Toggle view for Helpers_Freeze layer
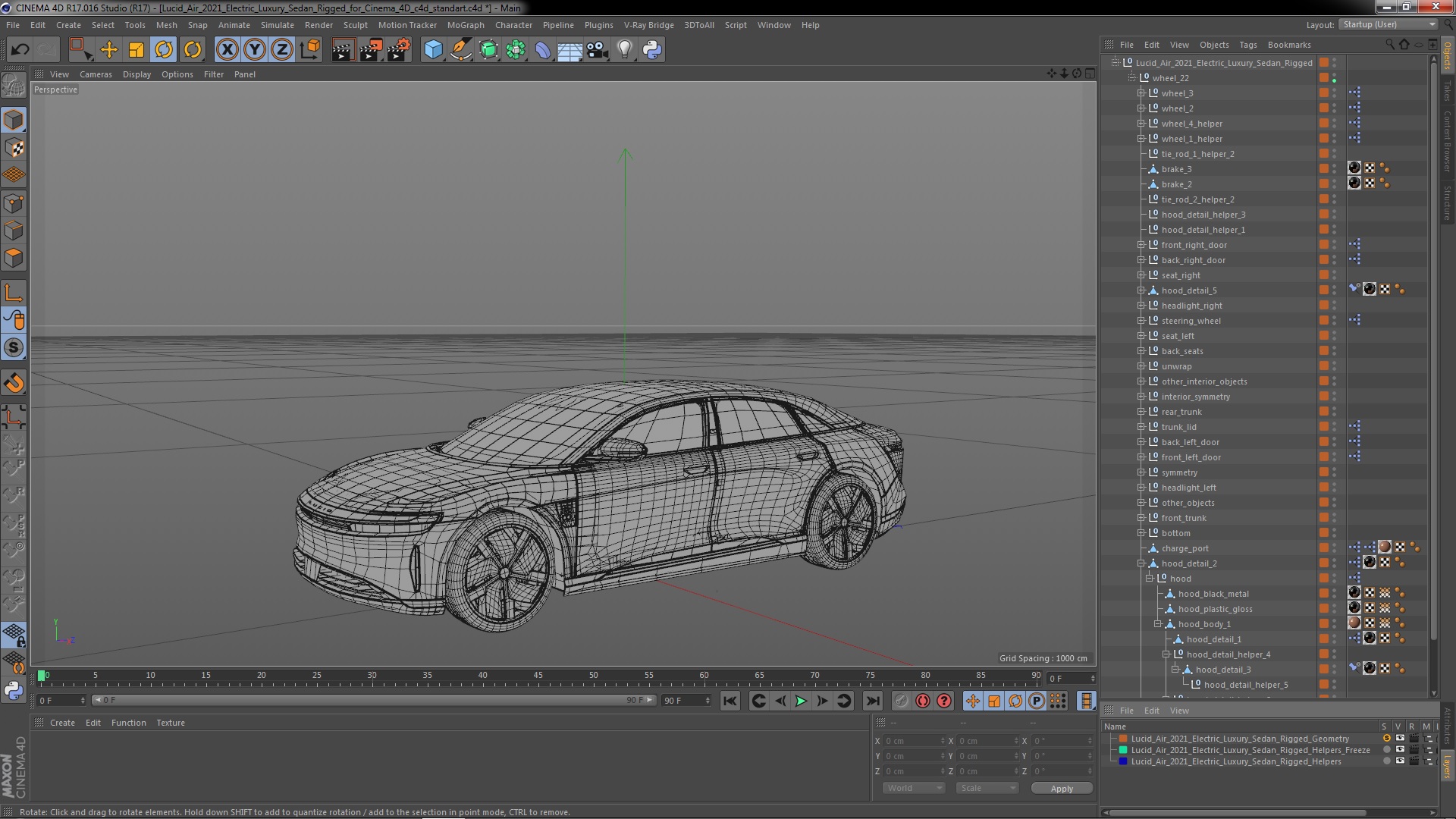Screen dimensions: 1456x819 click(x=1400, y=749)
